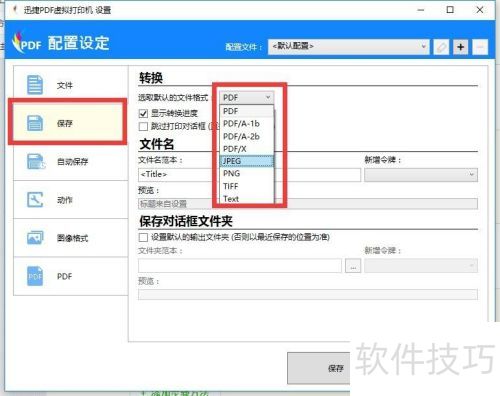This screenshot has width=500, height=396.
Task: Click the PDF logo in header
Action: coord(27,43)
